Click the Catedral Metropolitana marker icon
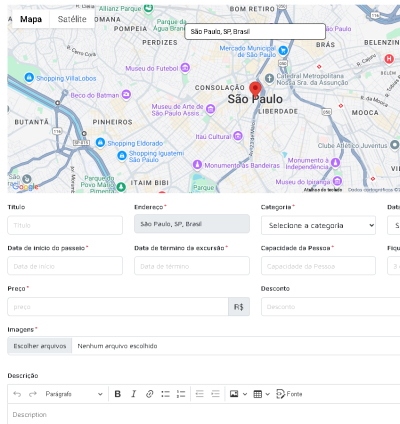Screen dimensions: 400x424 tap(269, 78)
